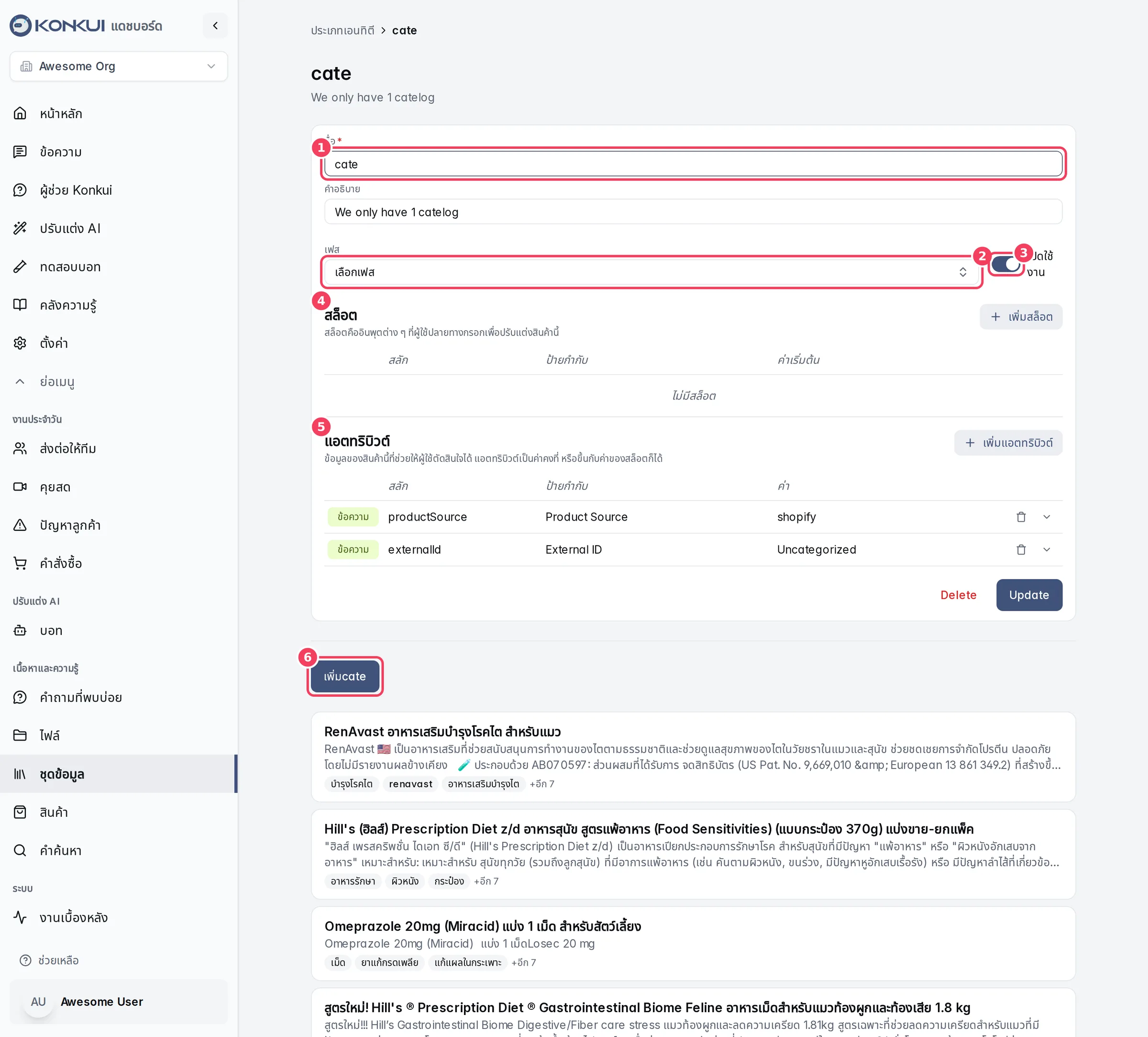
Task: Open the Omeprazole 20mg (Miracid) item
Action: [693, 944]
